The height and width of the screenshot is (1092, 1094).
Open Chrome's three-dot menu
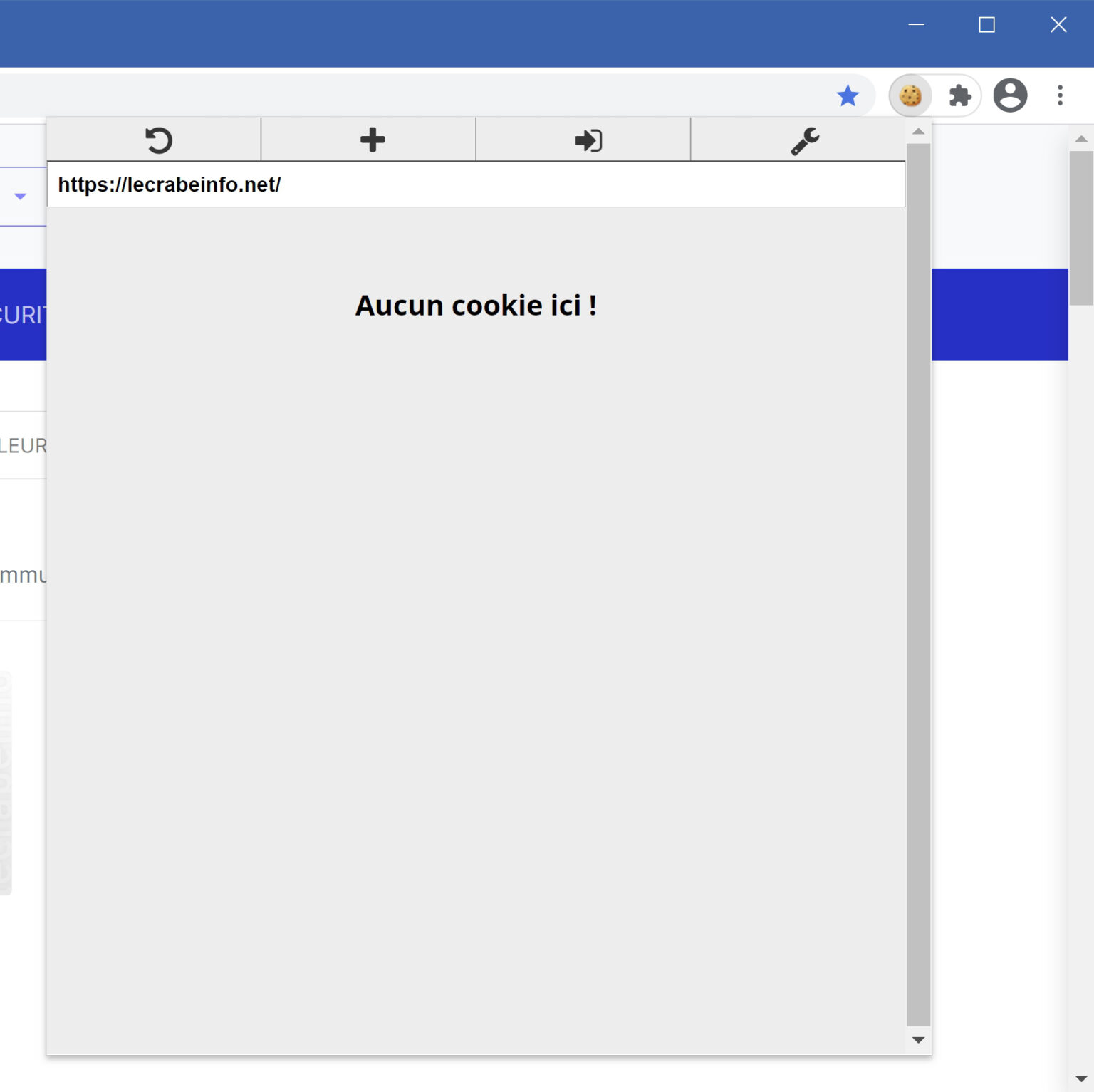(x=1060, y=95)
